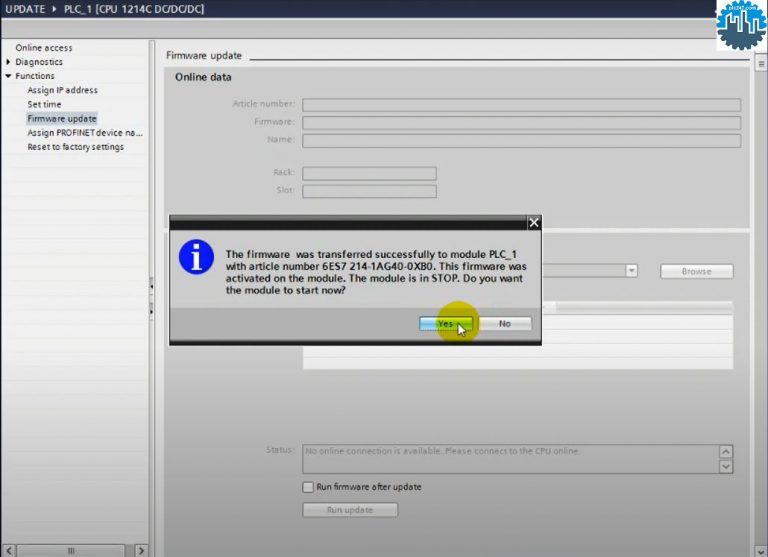Open the Online access page
This screenshot has height=557, width=768.
click(x=44, y=48)
